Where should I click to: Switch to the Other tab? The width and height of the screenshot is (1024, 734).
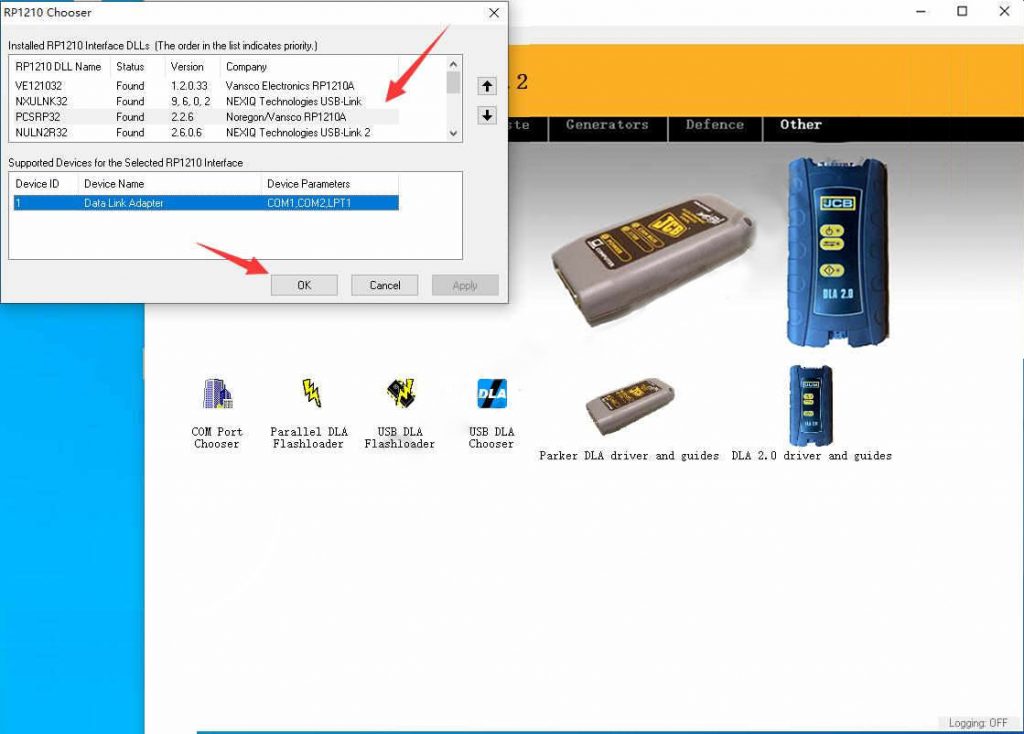click(801, 125)
